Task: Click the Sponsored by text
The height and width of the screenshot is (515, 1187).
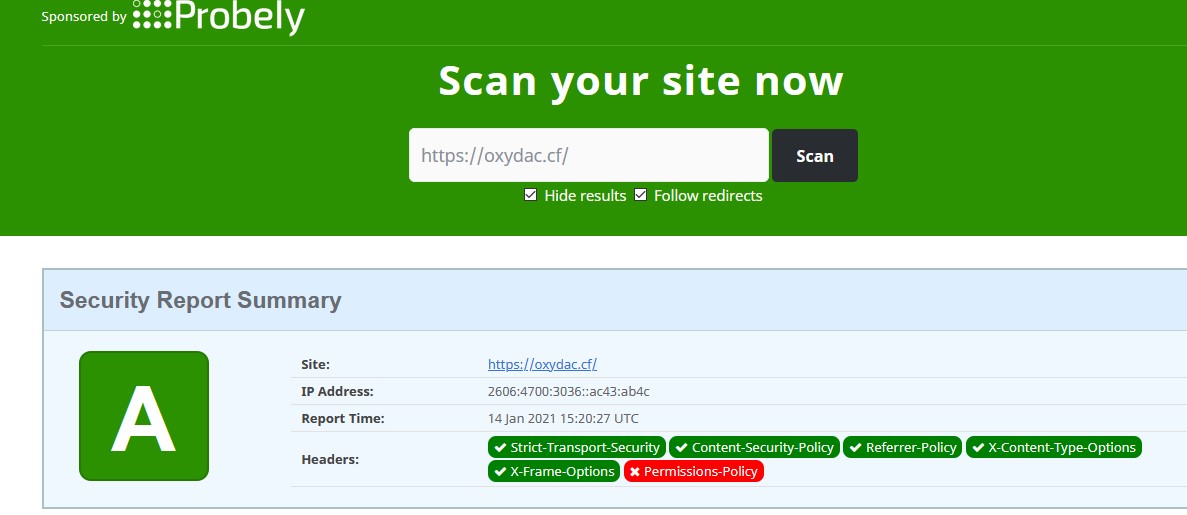Action: point(84,17)
